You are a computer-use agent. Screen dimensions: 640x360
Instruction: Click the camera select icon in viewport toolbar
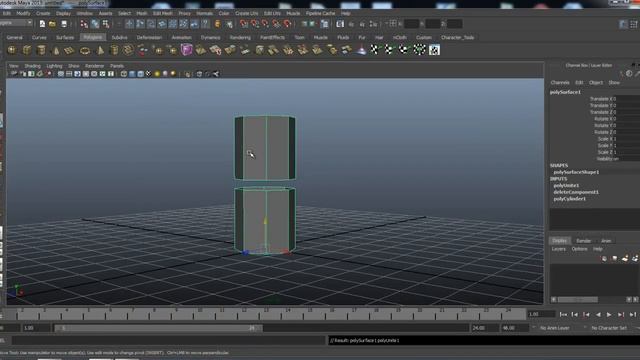pyautogui.click(x=14, y=74)
